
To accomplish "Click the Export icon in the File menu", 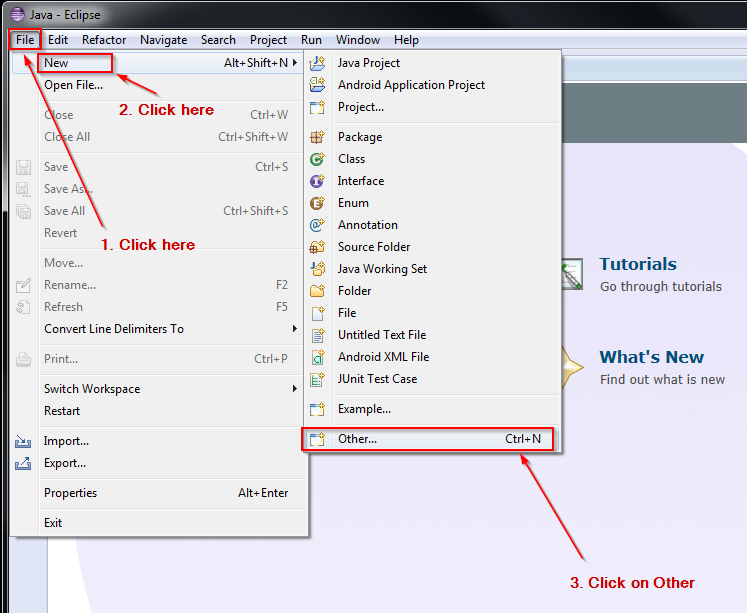I will point(23,463).
